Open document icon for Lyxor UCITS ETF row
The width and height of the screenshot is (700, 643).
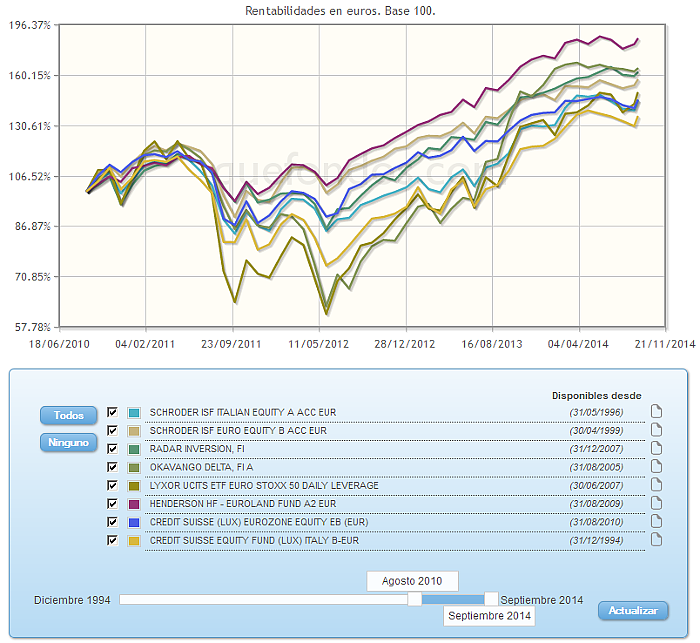[x=656, y=484]
